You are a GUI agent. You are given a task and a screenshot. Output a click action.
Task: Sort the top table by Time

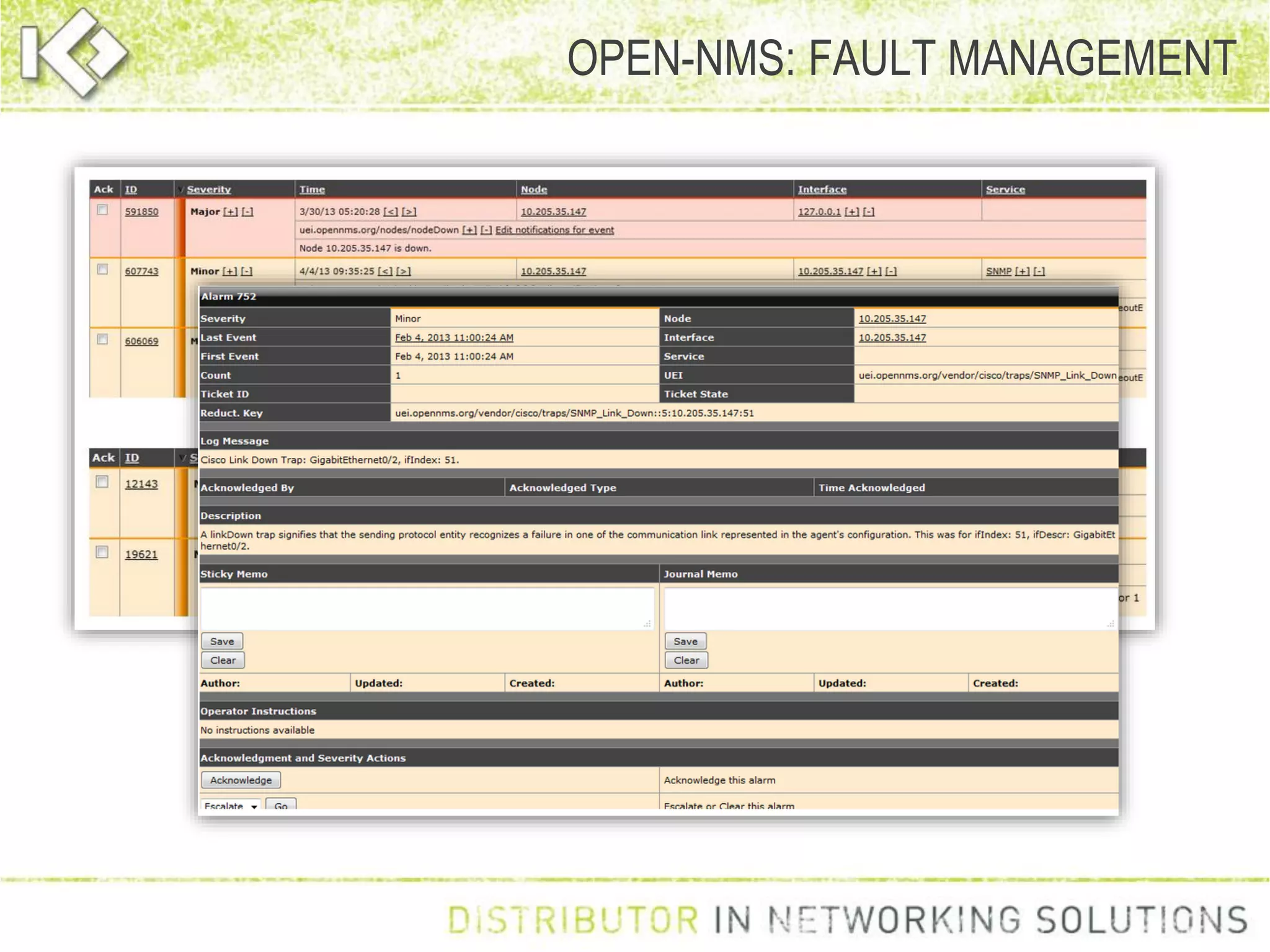click(312, 190)
